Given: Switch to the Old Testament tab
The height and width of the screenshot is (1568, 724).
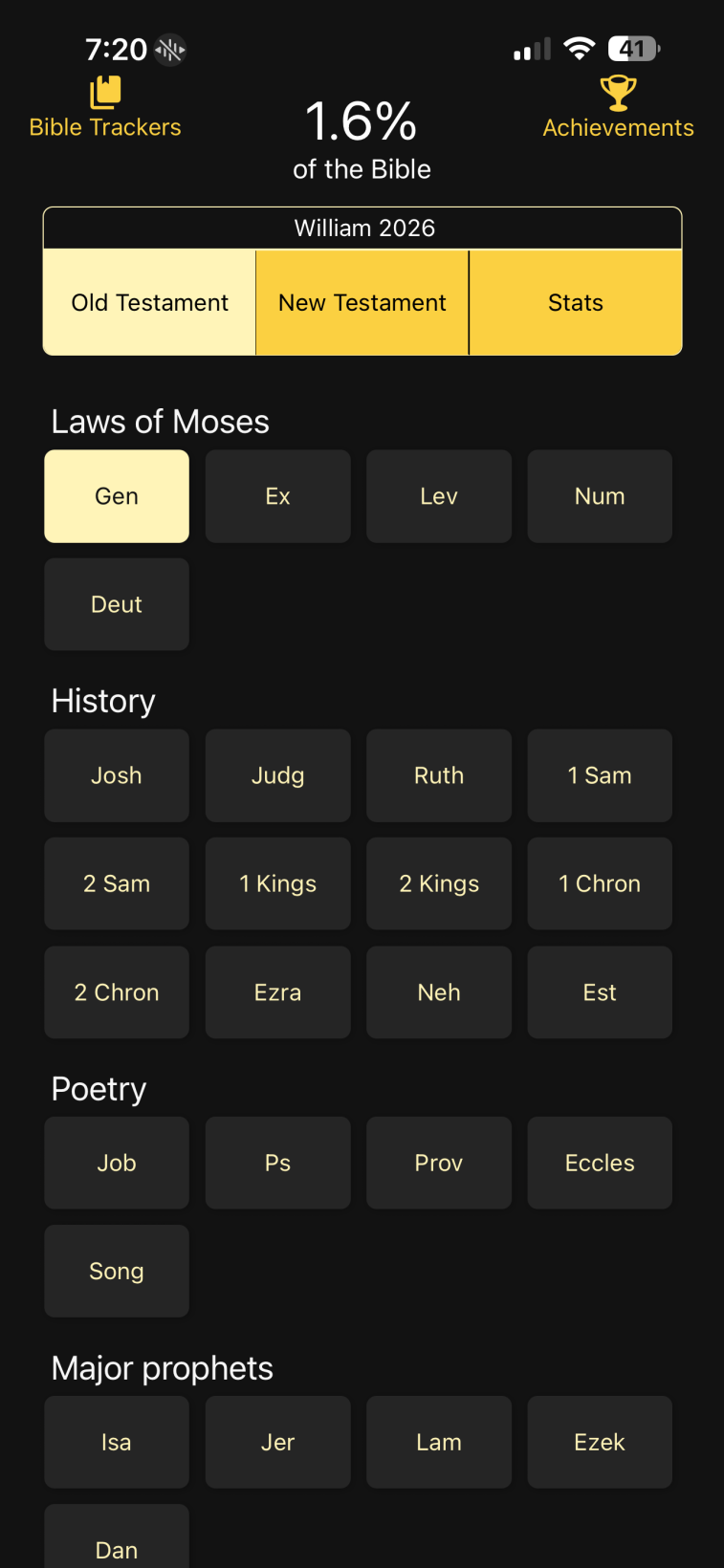Looking at the screenshot, I should pos(150,303).
